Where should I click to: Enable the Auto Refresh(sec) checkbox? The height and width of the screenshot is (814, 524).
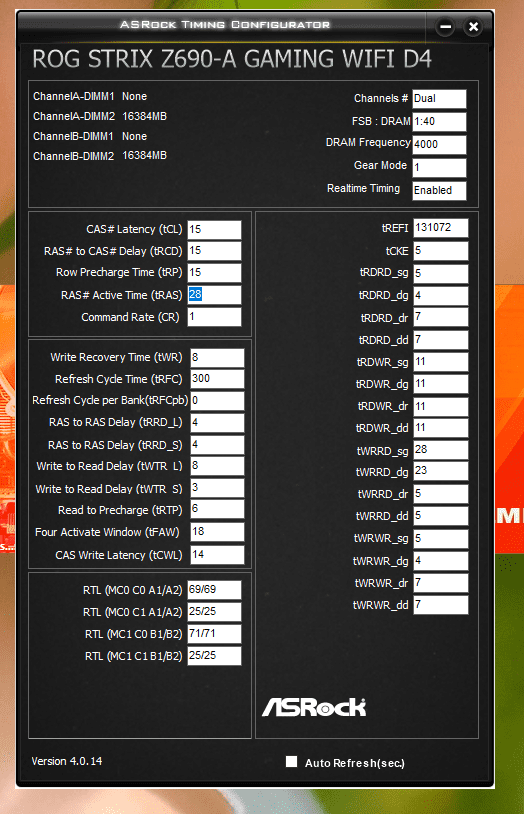click(291, 762)
